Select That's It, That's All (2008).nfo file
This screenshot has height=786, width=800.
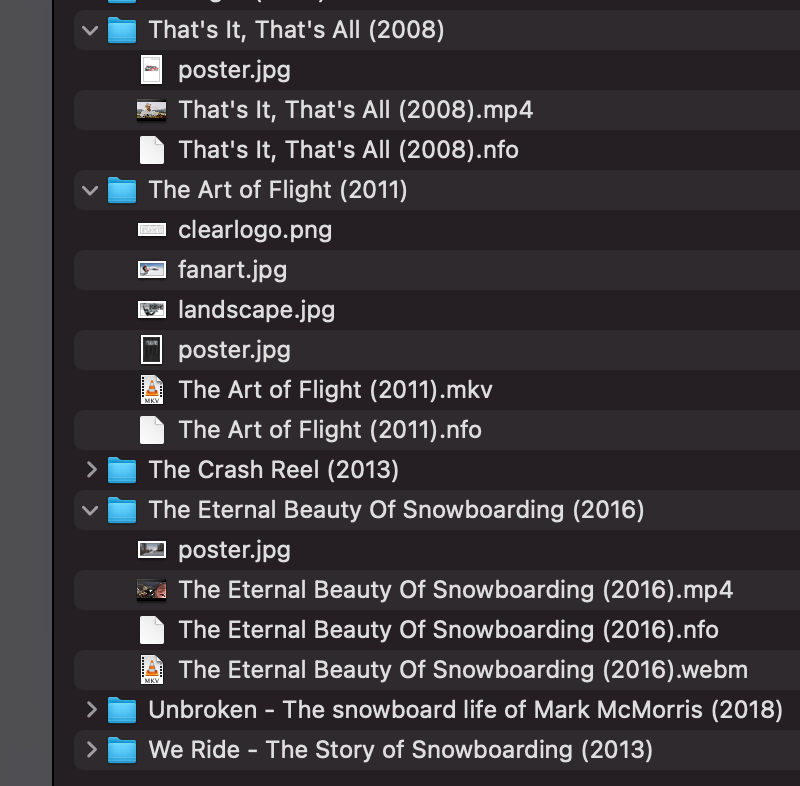[348, 150]
